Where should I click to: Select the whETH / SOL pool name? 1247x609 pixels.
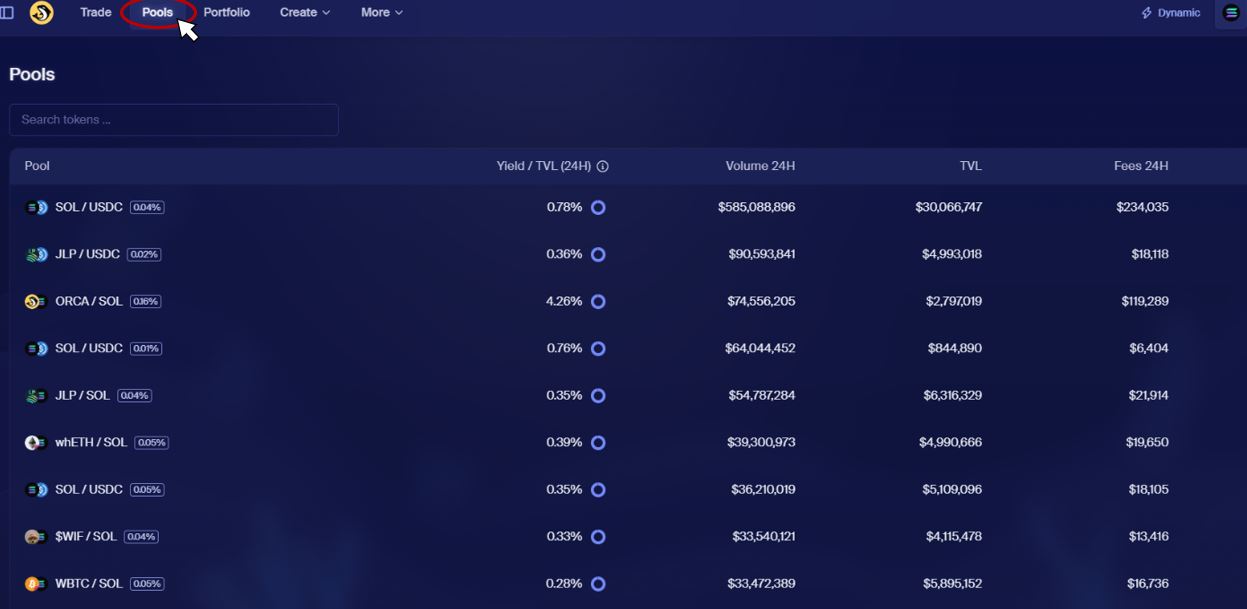[91, 442]
